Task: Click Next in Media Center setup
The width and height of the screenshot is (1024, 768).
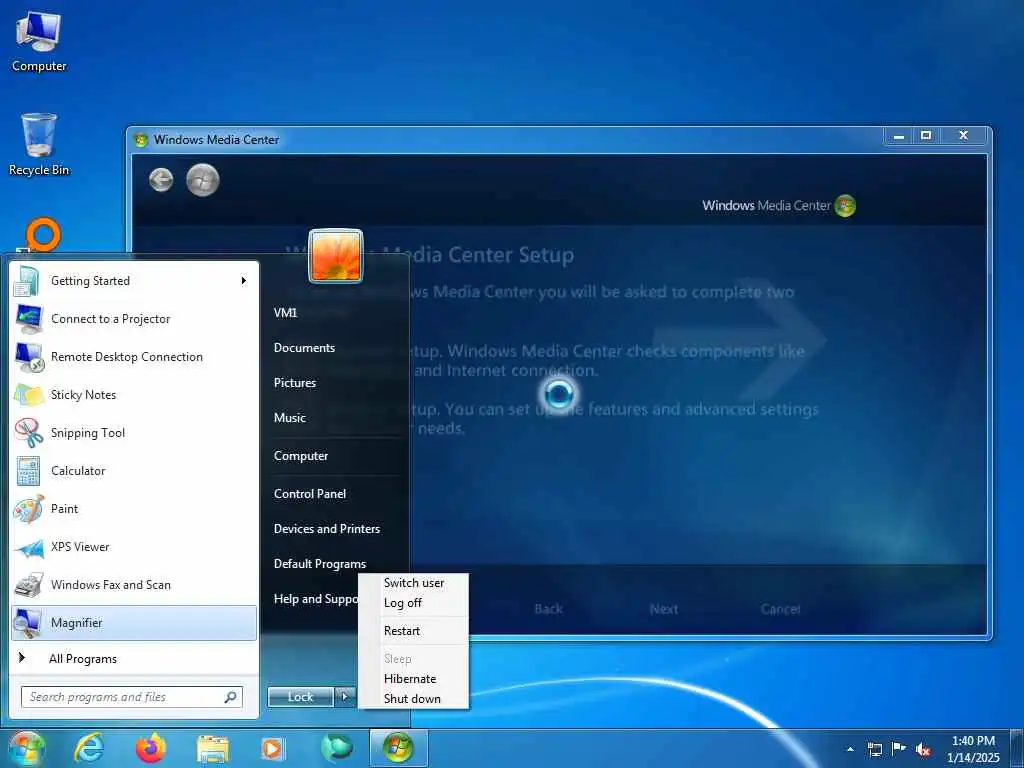Action: [664, 609]
